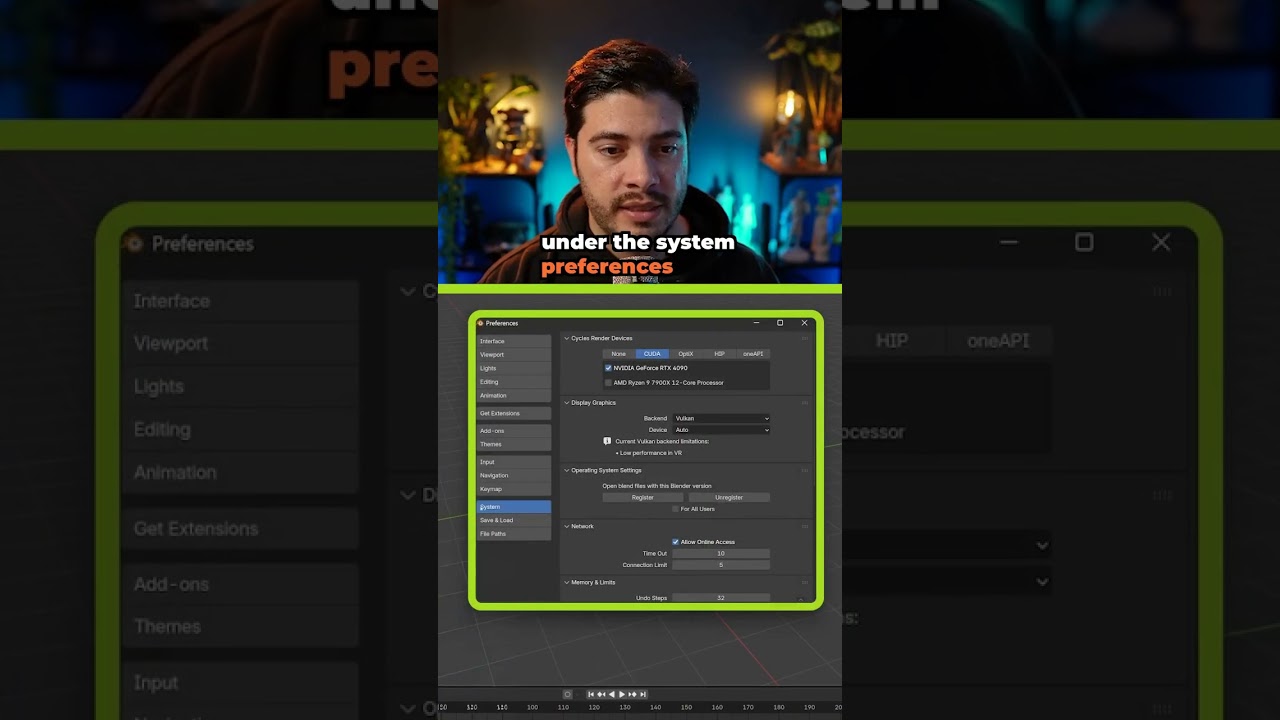Click the Undo Steps value field
This screenshot has width=1280, height=720.
point(721,598)
